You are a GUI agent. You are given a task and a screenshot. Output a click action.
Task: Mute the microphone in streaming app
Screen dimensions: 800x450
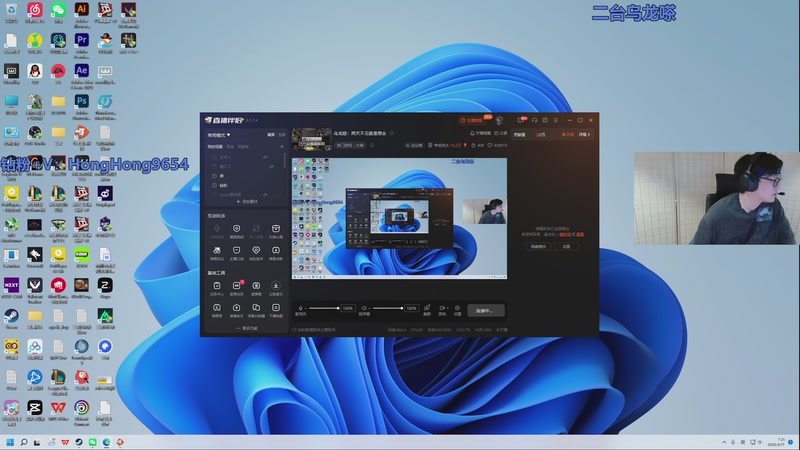(301, 309)
